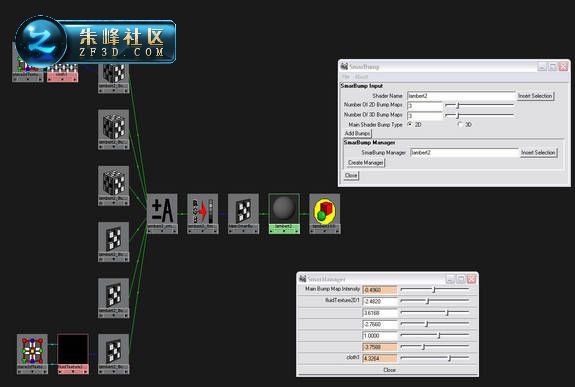Open the File menu in SmartBump window
The width and height of the screenshot is (575, 387).
click(x=345, y=77)
